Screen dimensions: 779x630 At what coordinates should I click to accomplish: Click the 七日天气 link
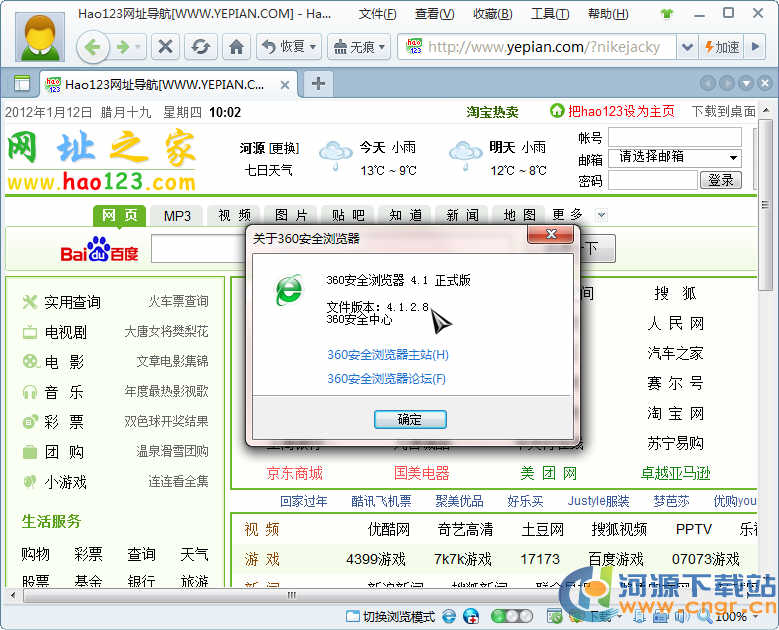coord(268,170)
